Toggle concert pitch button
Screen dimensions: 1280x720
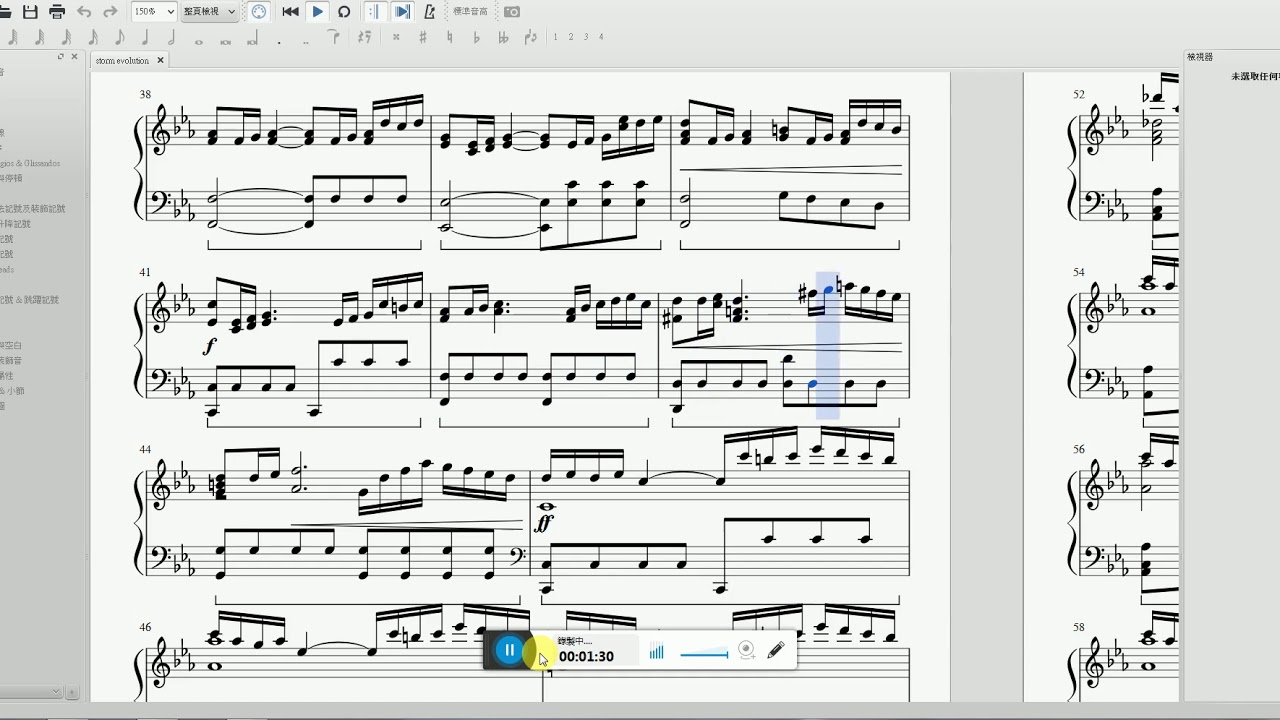(x=470, y=12)
